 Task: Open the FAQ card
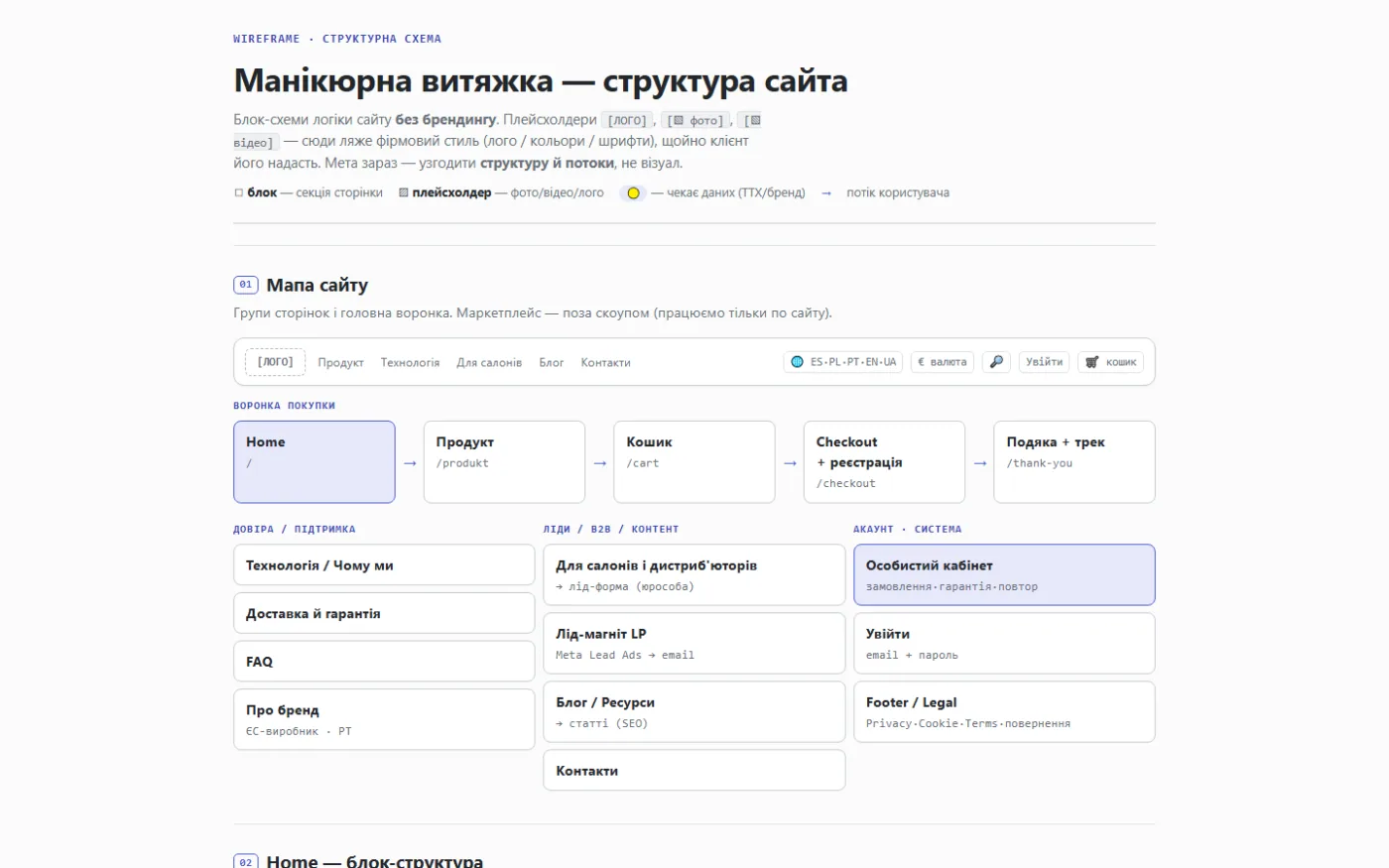[x=384, y=662]
